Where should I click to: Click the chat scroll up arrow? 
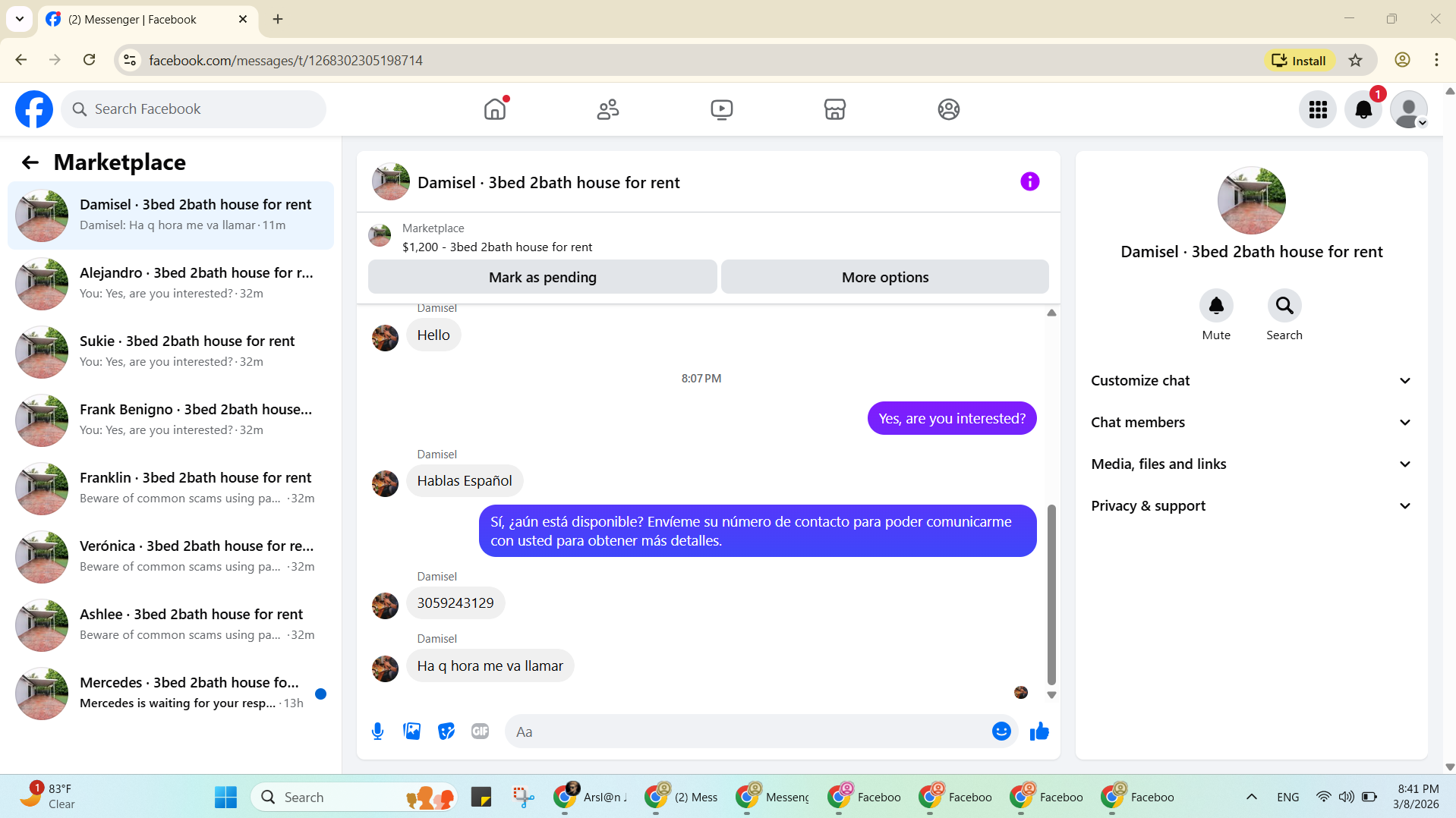(1051, 313)
